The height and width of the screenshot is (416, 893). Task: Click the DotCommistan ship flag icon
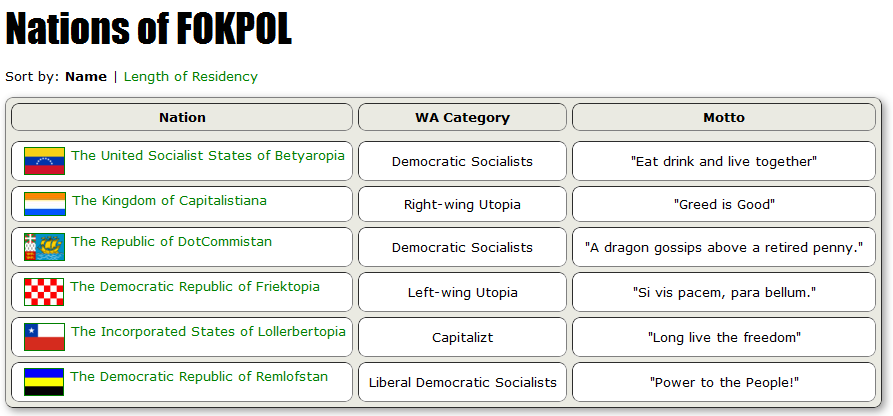point(44,247)
